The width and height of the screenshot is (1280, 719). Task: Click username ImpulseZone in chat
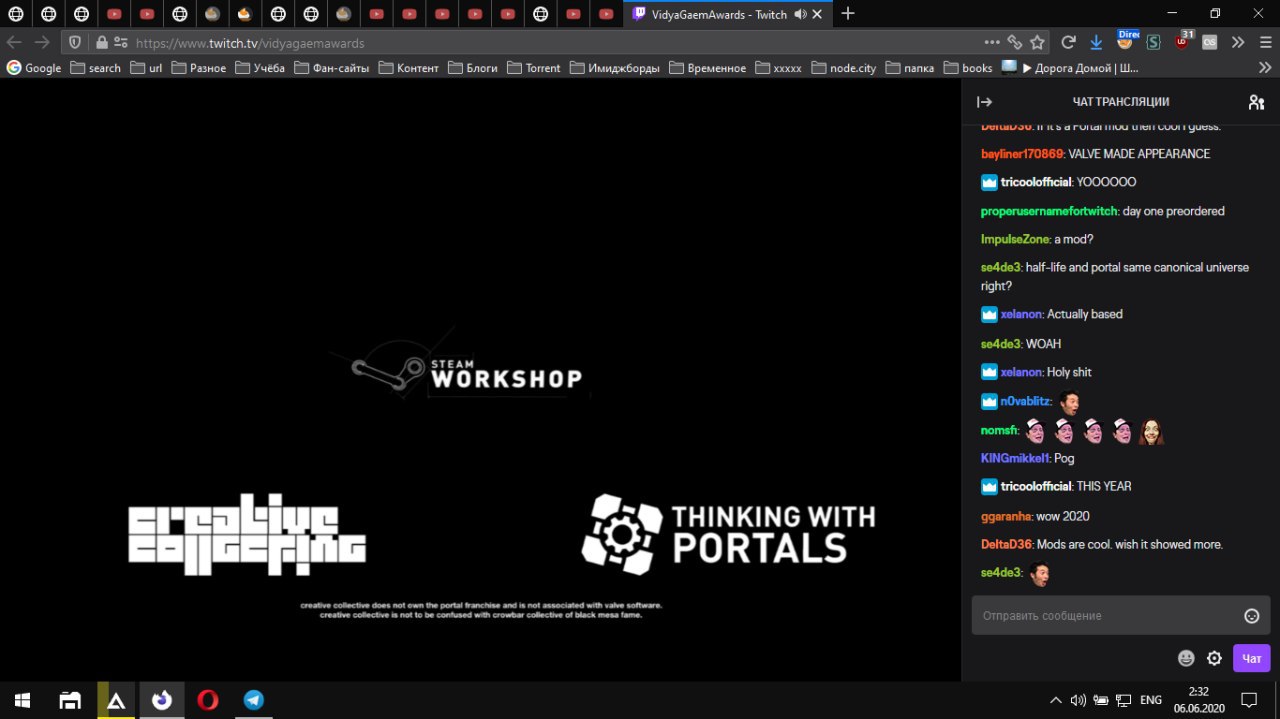(1014, 239)
